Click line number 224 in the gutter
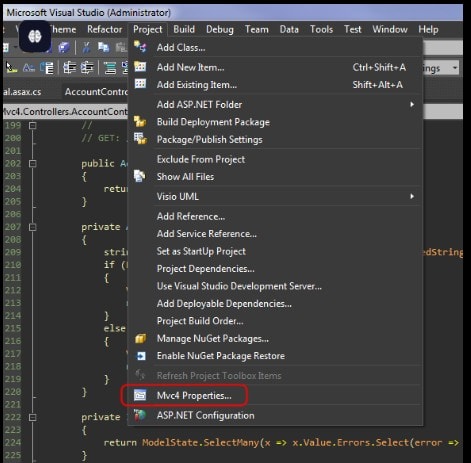This screenshot has height=463, width=471. click(x=13, y=442)
